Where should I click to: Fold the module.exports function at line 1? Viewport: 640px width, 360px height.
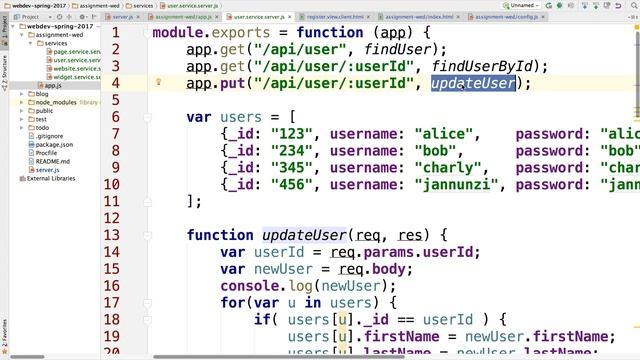pyautogui.click(x=147, y=33)
